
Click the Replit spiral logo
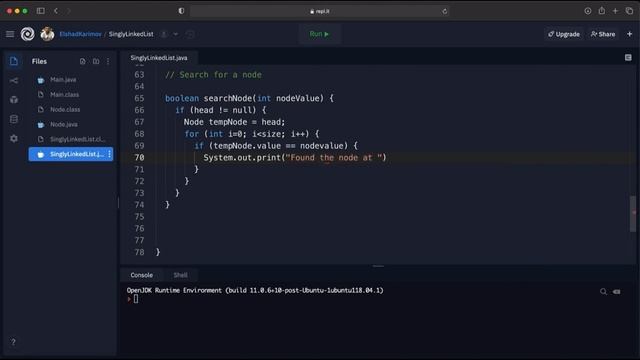point(28,34)
